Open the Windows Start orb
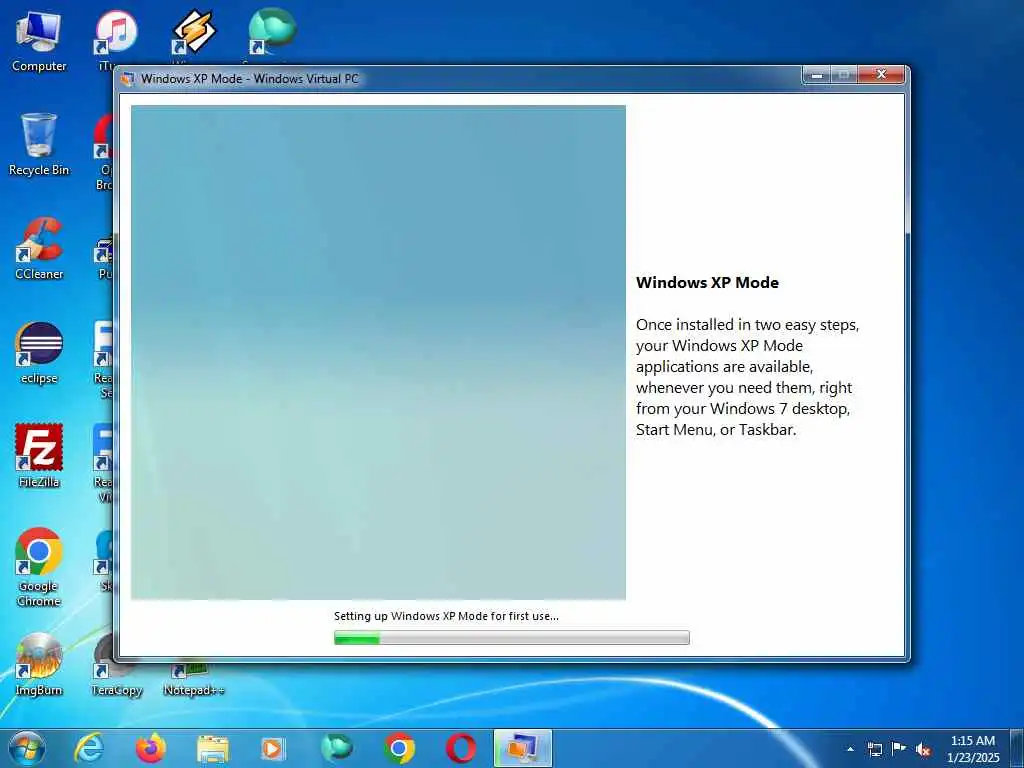This screenshot has height=768, width=1024. [x=27, y=748]
